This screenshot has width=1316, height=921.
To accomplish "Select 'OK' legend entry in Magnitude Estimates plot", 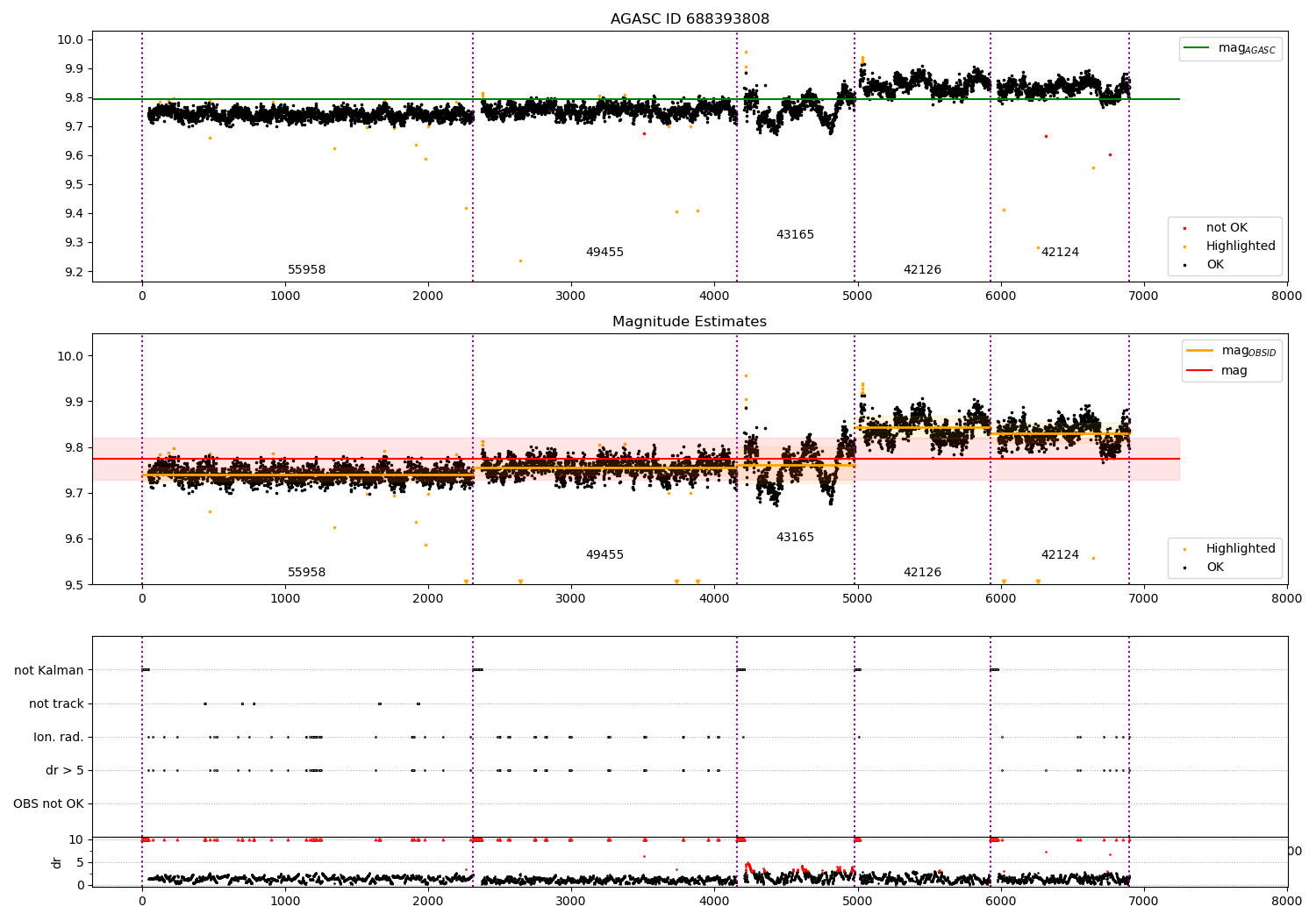I will (x=1215, y=568).
